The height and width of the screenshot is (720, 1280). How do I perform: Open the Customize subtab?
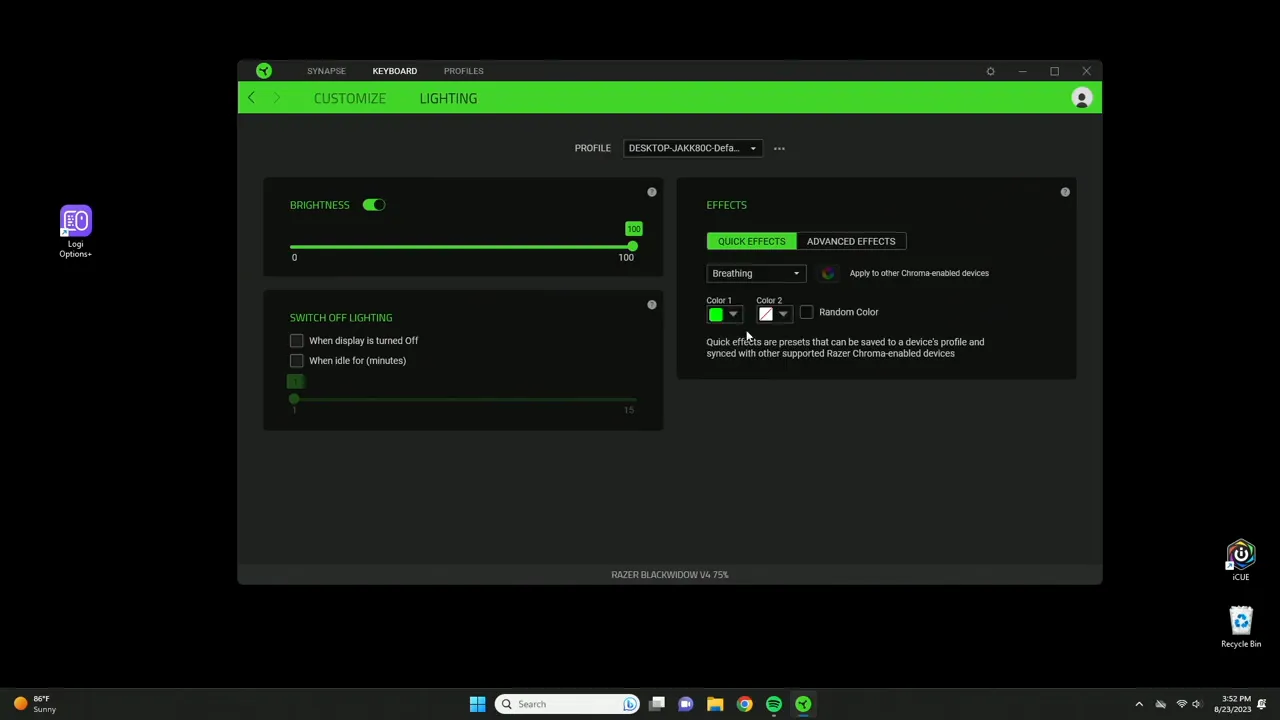[x=349, y=98]
